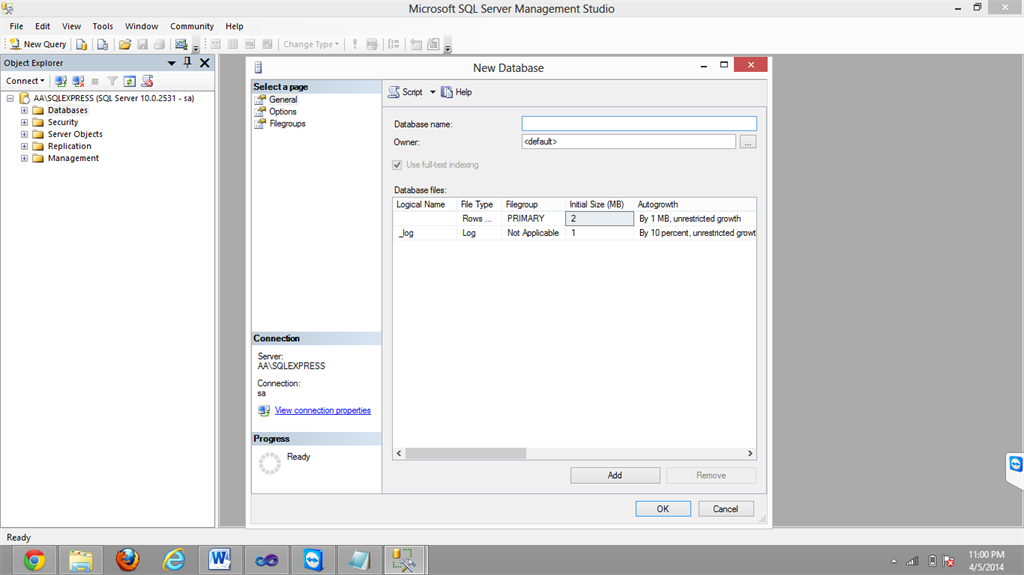Expand the Databases folder node

pos(24,110)
